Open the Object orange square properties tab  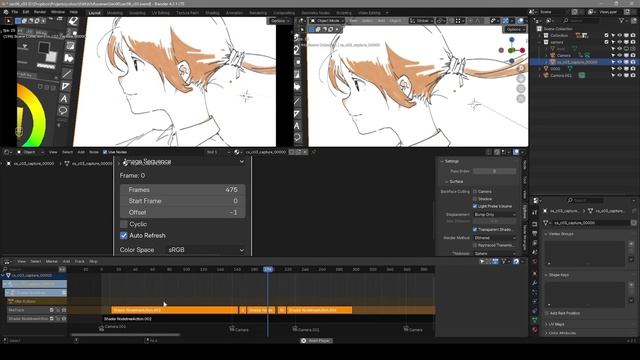534,273
